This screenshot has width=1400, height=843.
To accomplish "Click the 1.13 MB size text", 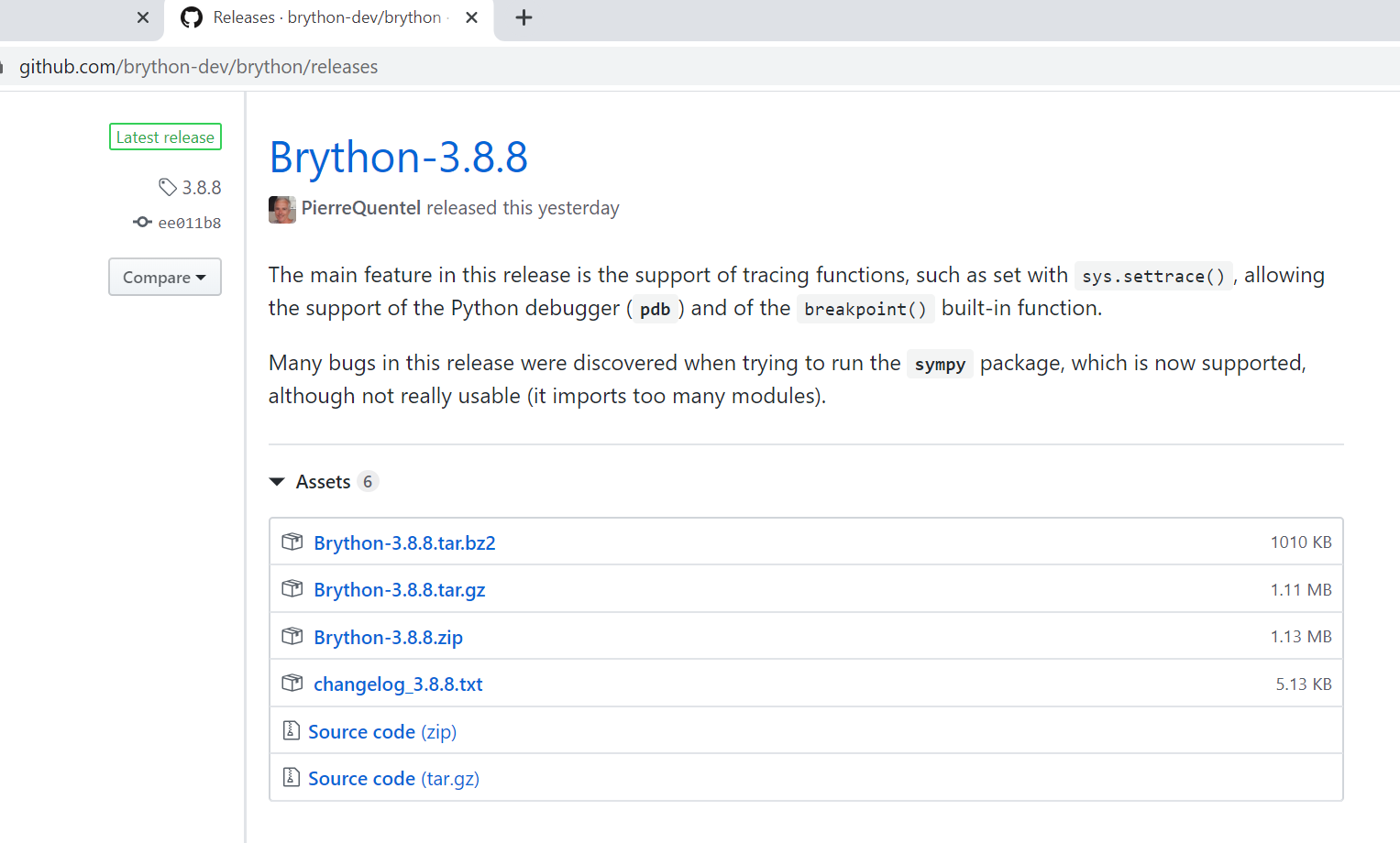I will click(x=1301, y=637).
